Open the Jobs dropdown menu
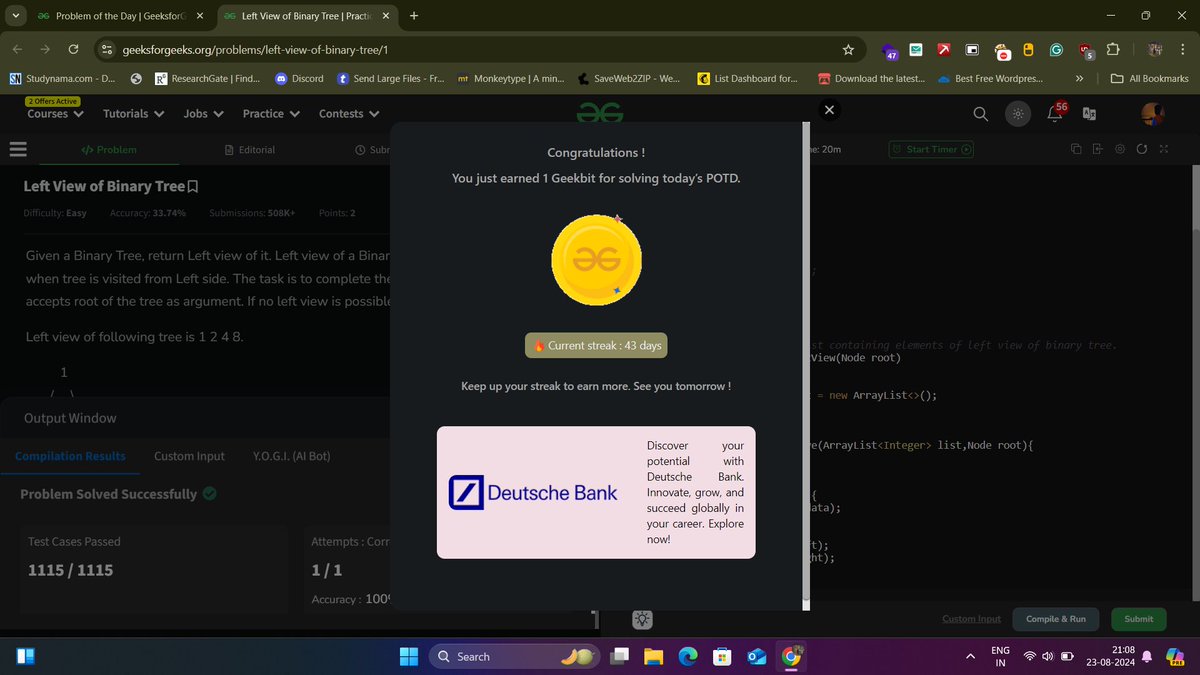1200x675 pixels. pos(203,114)
